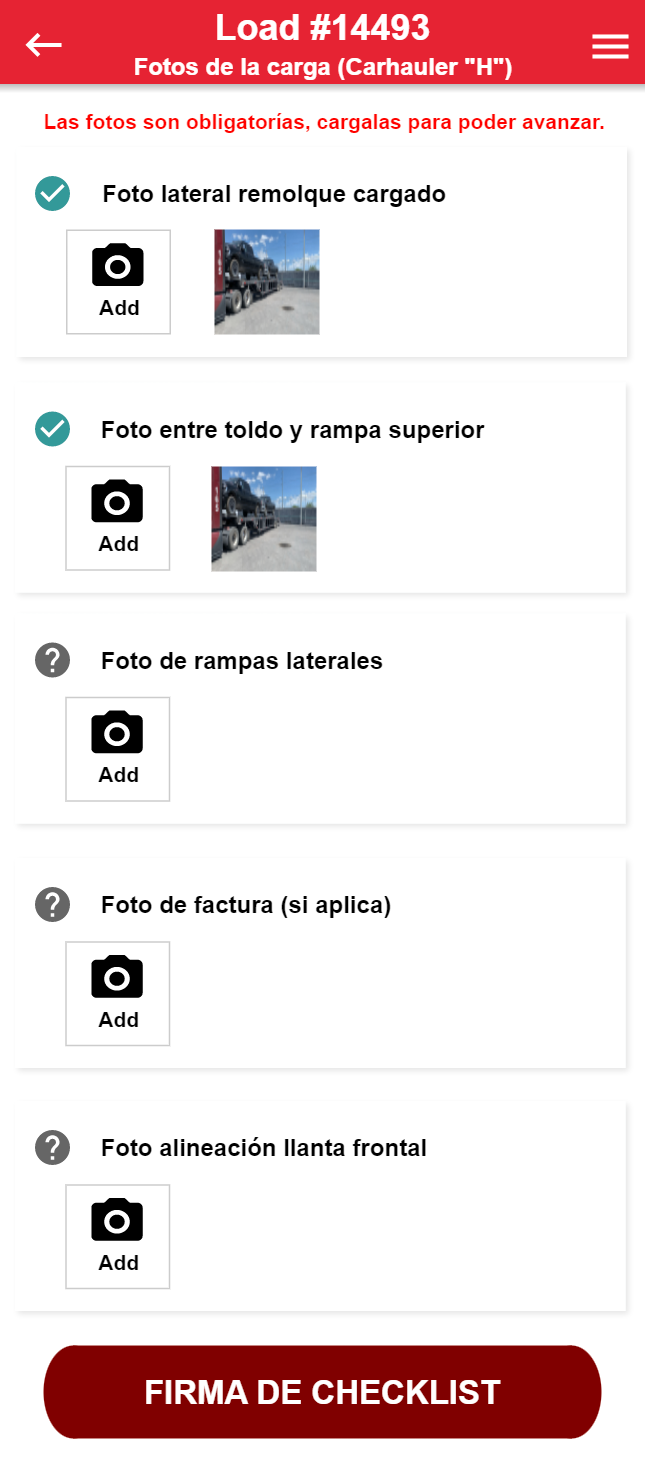Add photo for rampas laterales
The height and width of the screenshot is (1470, 645).
118,749
